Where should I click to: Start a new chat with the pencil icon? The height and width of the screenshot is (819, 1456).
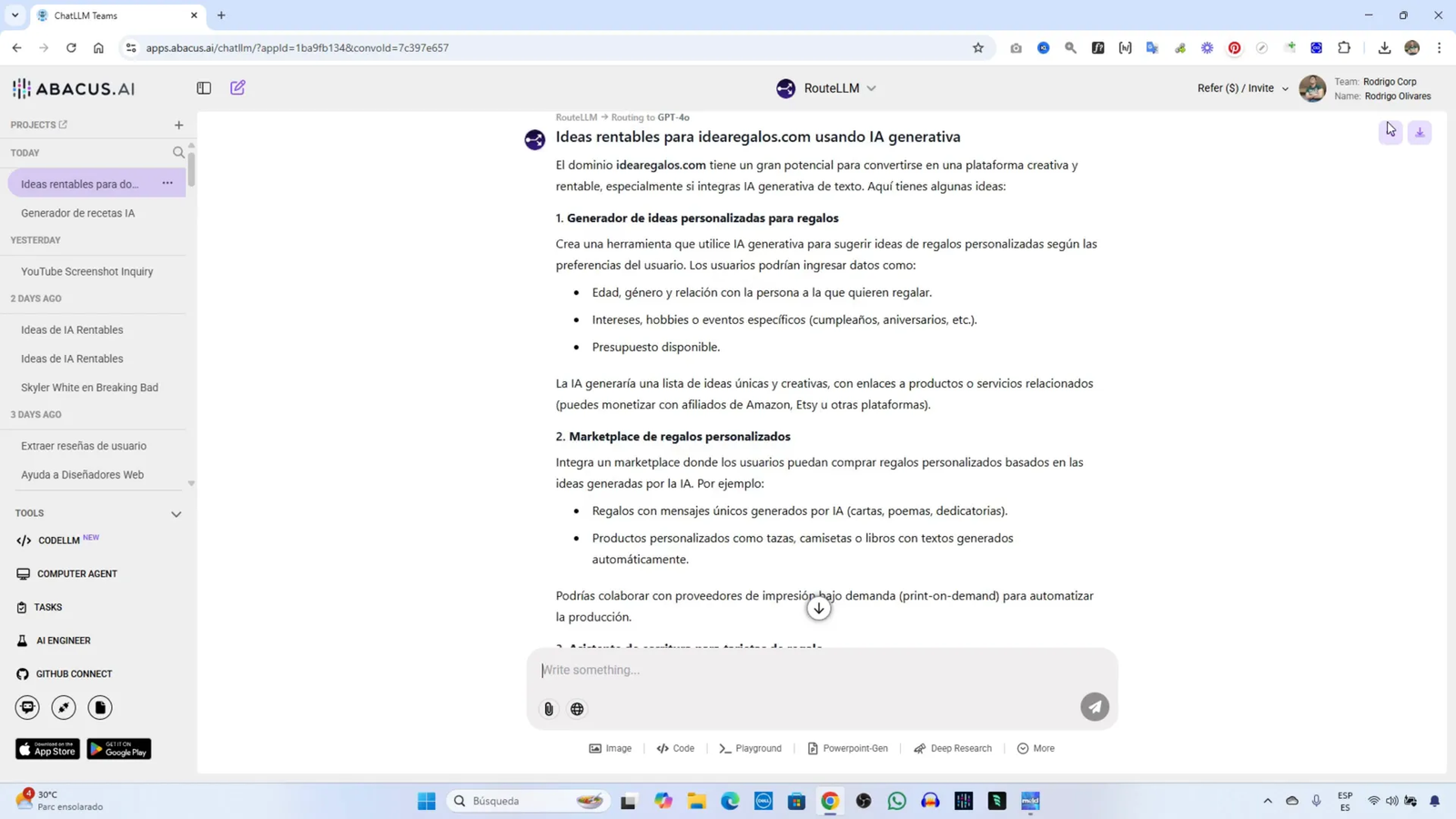(x=237, y=87)
